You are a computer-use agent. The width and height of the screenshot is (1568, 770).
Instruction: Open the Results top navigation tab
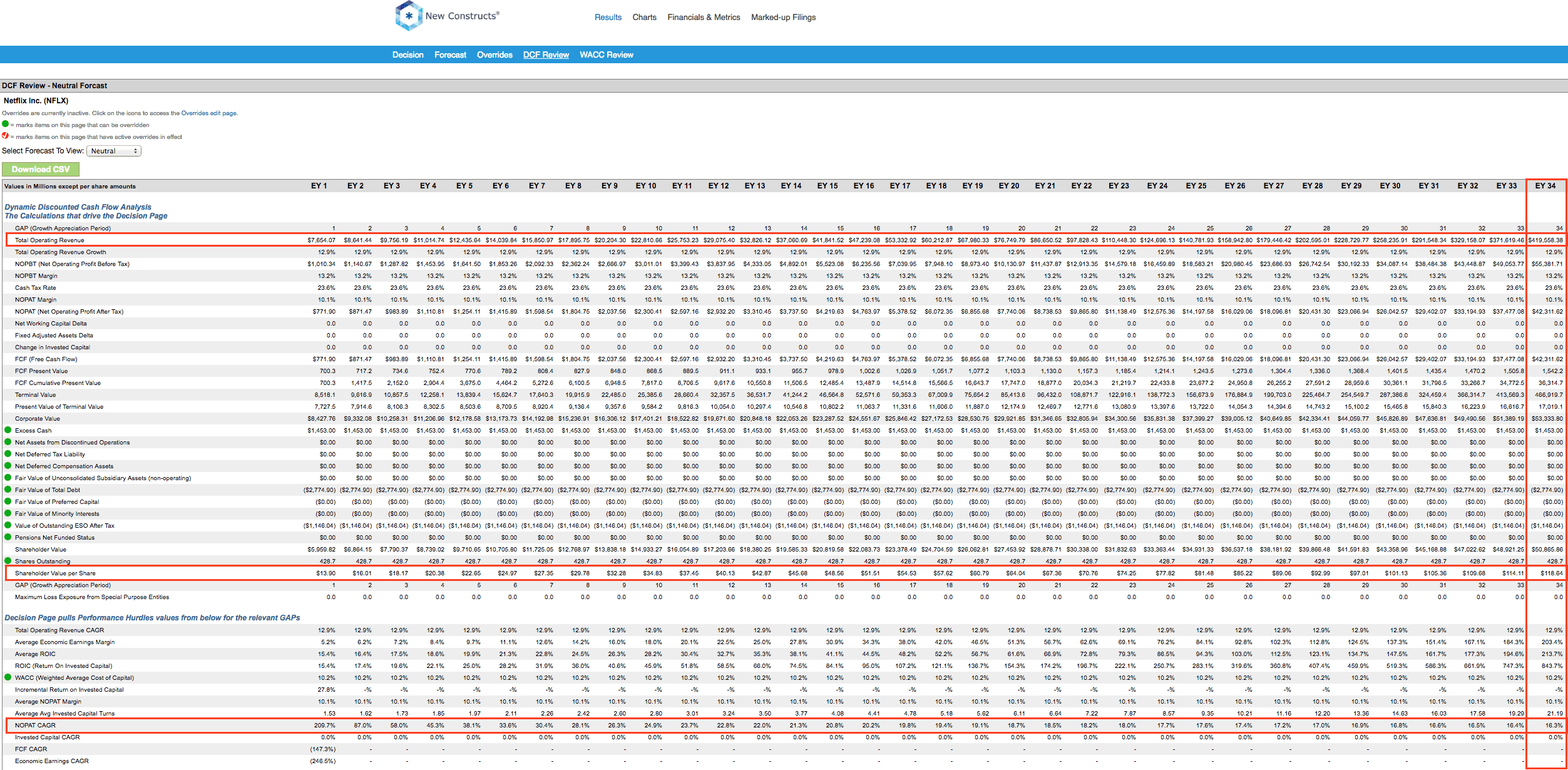coord(608,18)
